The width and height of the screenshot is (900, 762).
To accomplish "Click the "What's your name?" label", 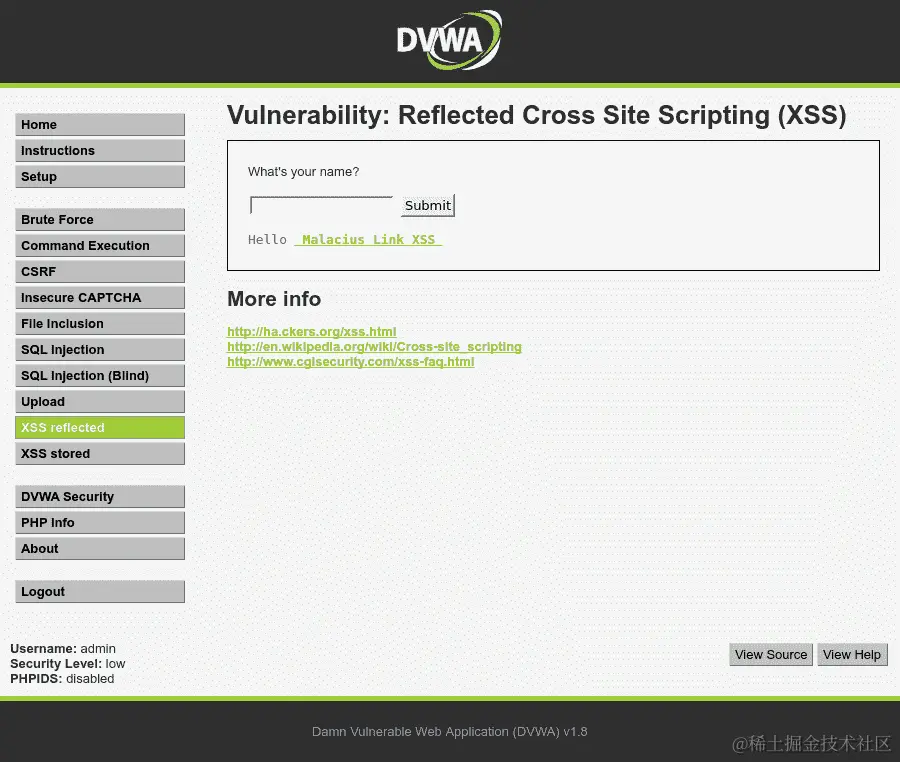I will pos(304,172).
